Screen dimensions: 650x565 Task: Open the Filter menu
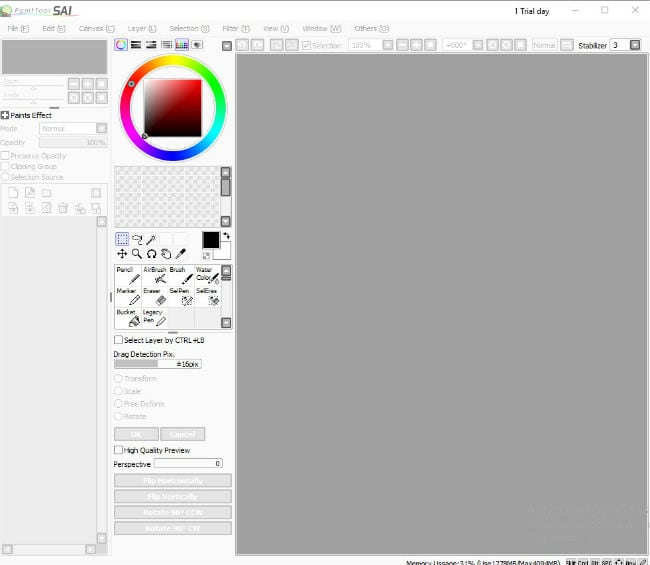pos(236,29)
